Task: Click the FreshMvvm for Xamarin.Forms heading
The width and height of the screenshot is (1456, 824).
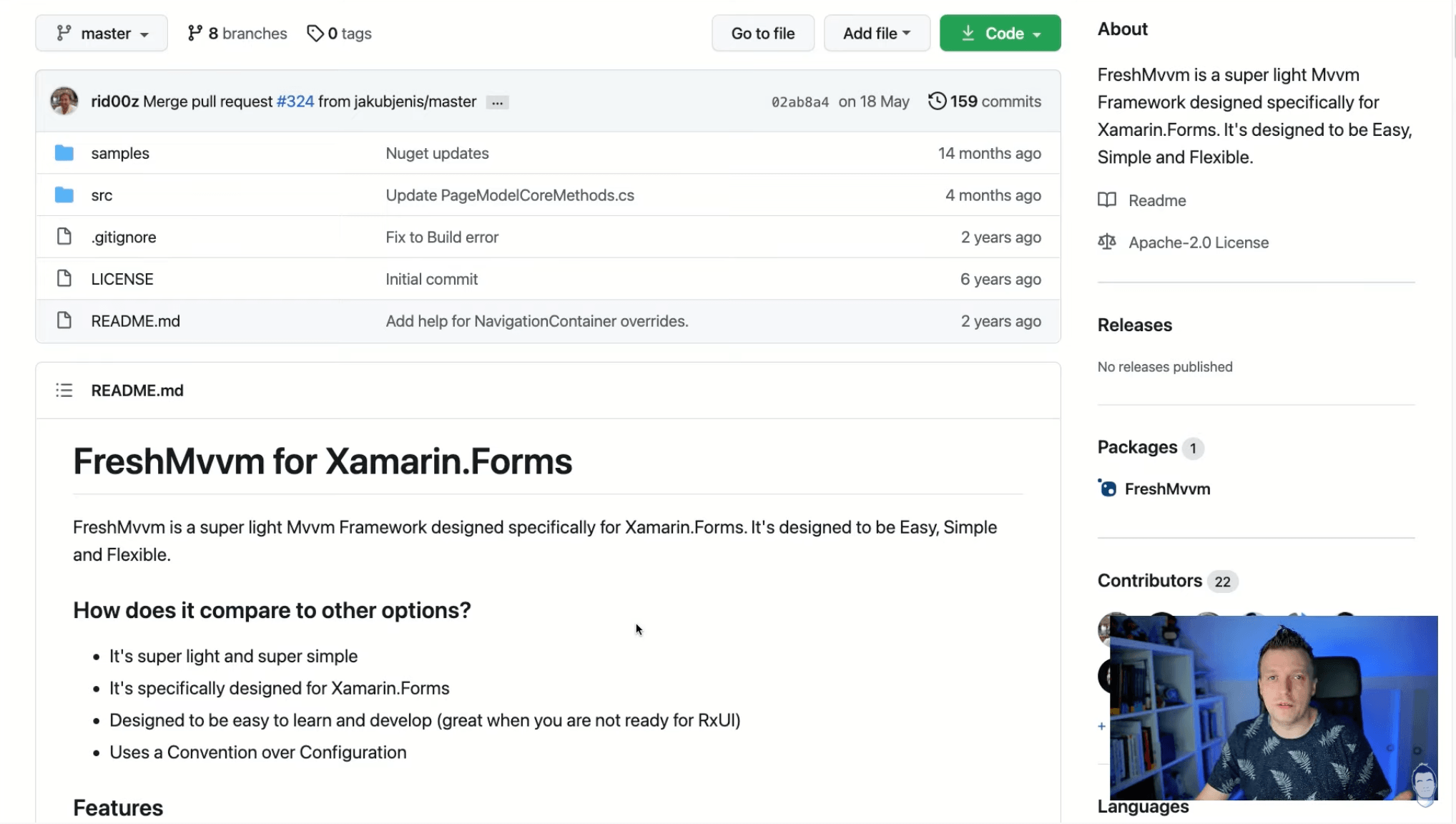Action: coord(323,461)
